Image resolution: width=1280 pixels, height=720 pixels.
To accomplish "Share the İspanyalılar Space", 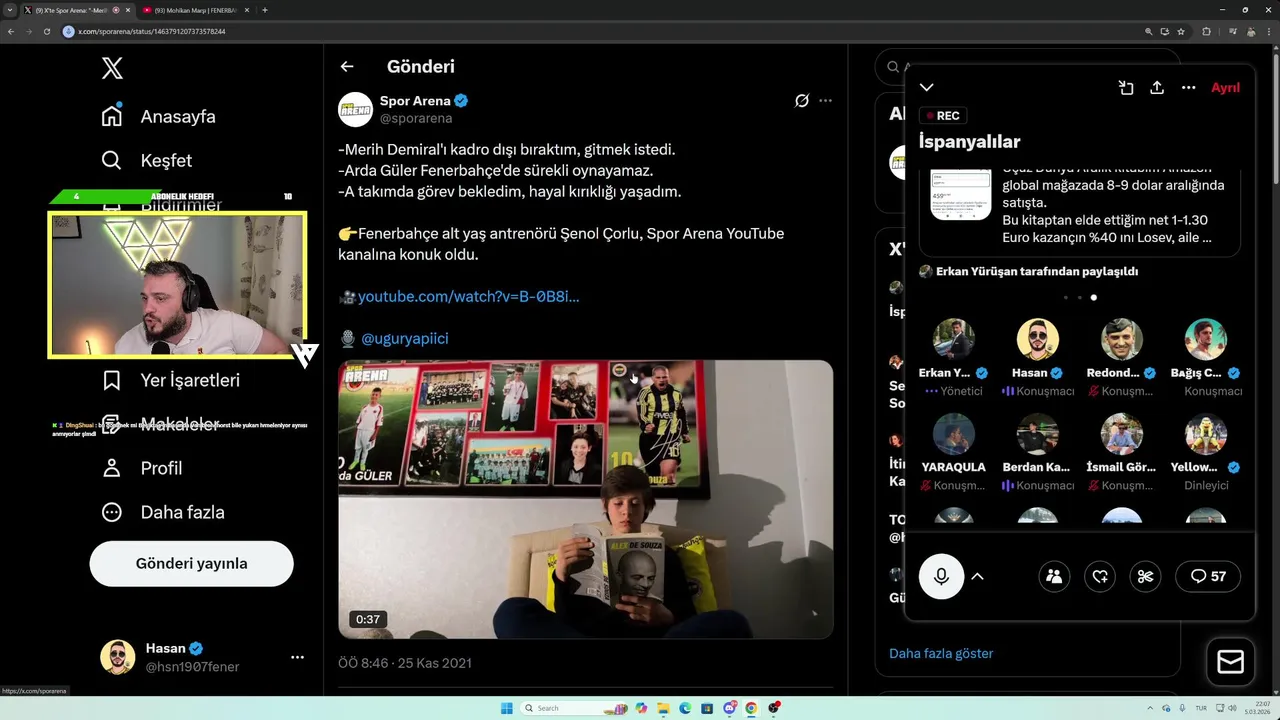I will pos(1157,88).
